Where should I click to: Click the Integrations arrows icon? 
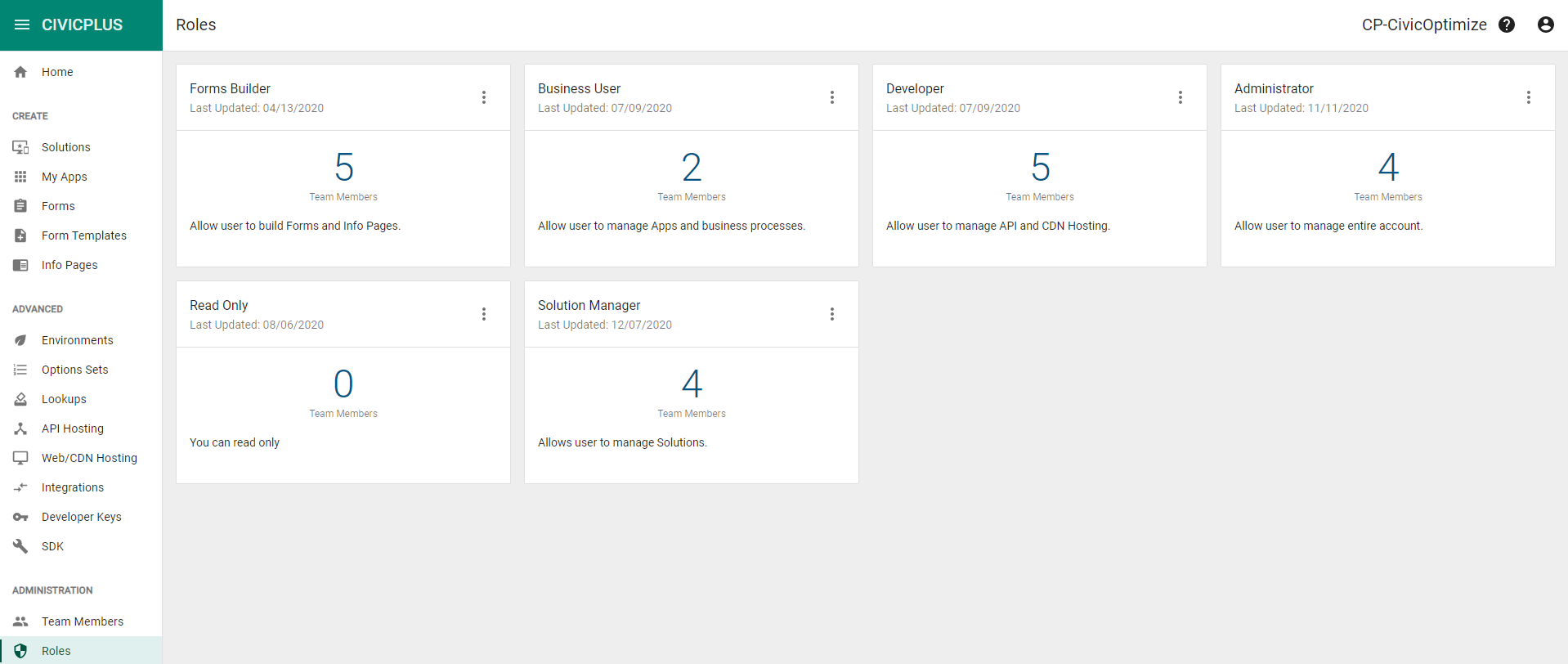click(x=20, y=487)
